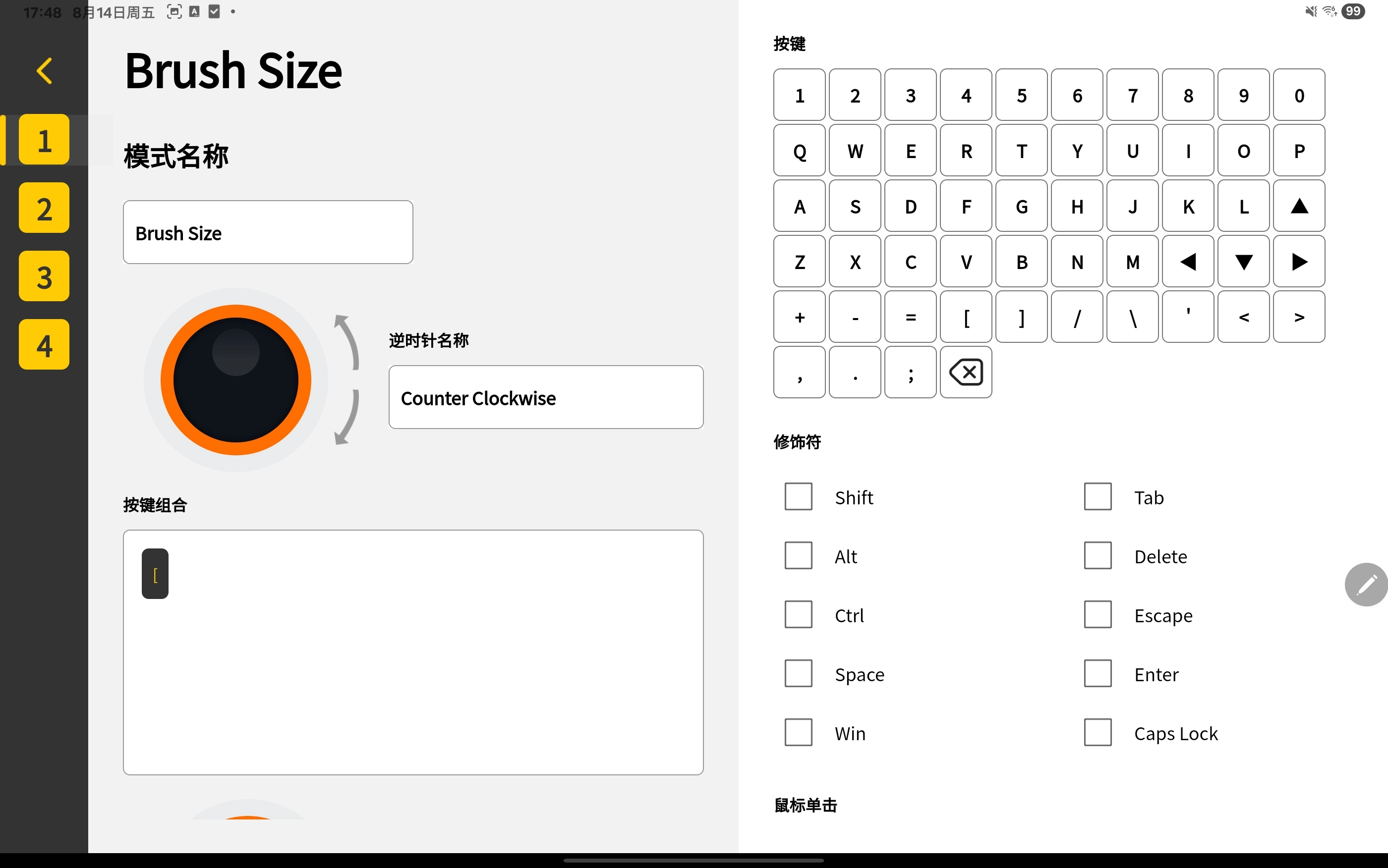The width and height of the screenshot is (1388, 868).
Task: Click the battery indicator showing 99
Action: tap(1353, 11)
